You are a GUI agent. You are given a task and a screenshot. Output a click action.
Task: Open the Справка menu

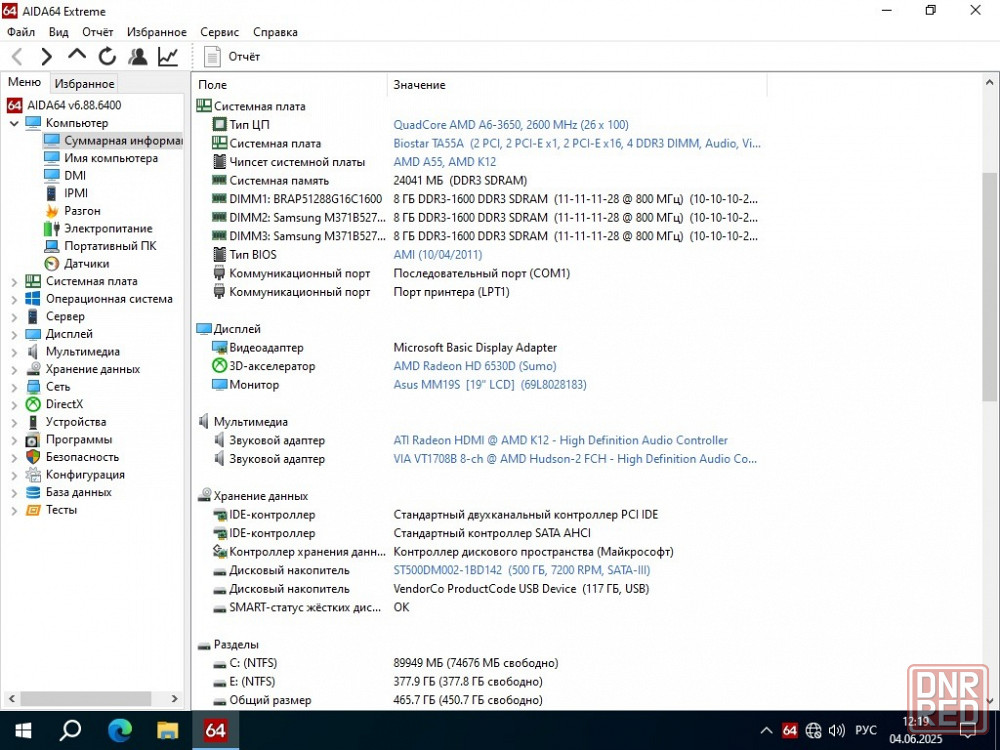pyautogui.click(x=276, y=32)
